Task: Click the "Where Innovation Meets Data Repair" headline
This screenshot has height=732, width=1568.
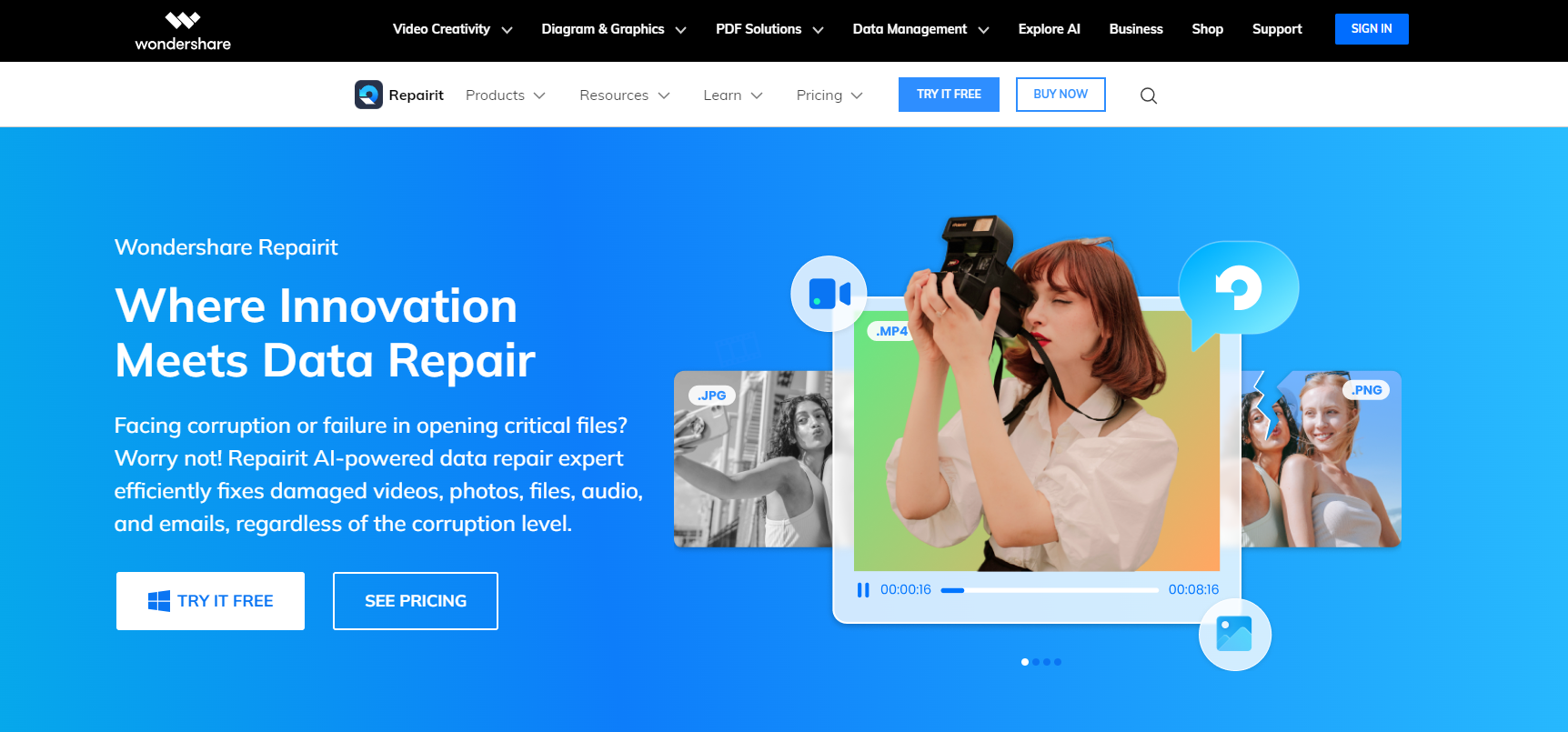Action: (326, 333)
